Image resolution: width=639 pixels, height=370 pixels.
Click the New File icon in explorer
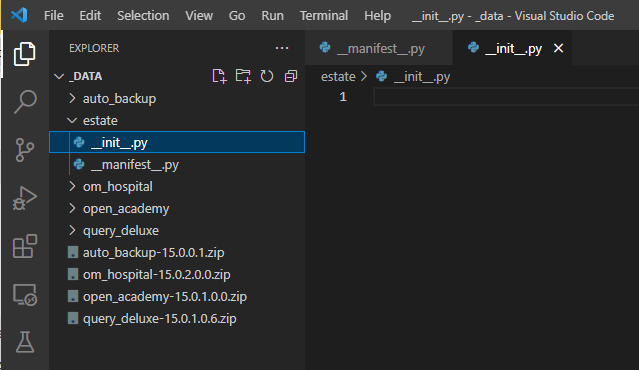point(219,76)
